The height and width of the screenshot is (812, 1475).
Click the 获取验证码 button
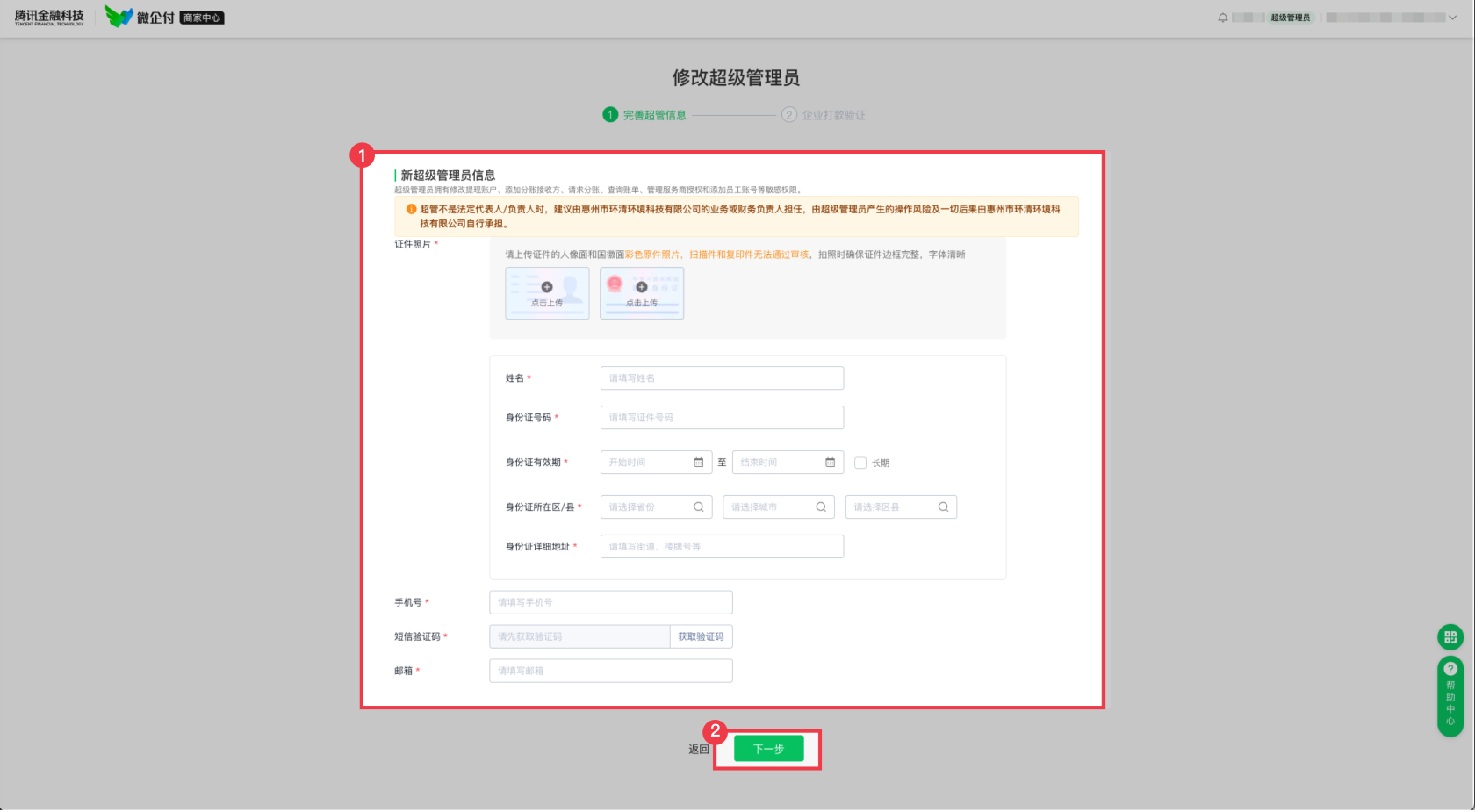pos(701,636)
